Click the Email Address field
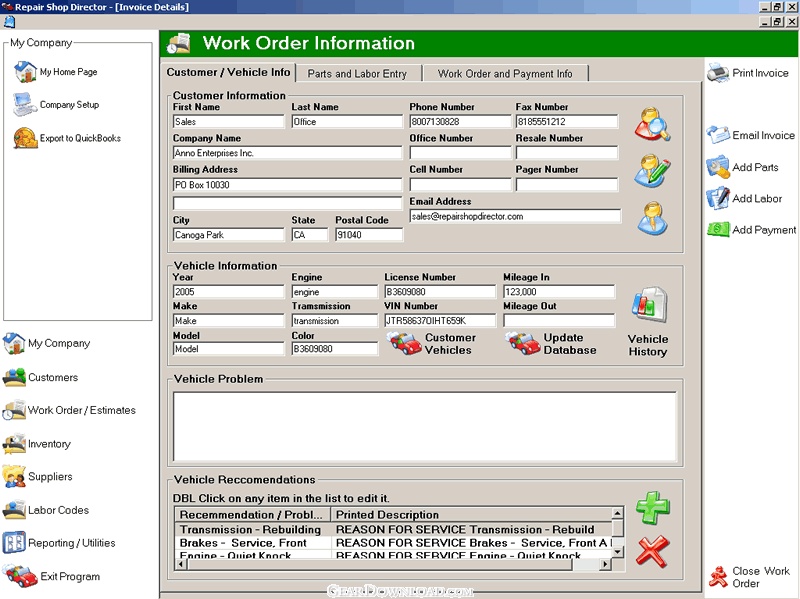The image size is (800, 599). click(x=515, y=216)
